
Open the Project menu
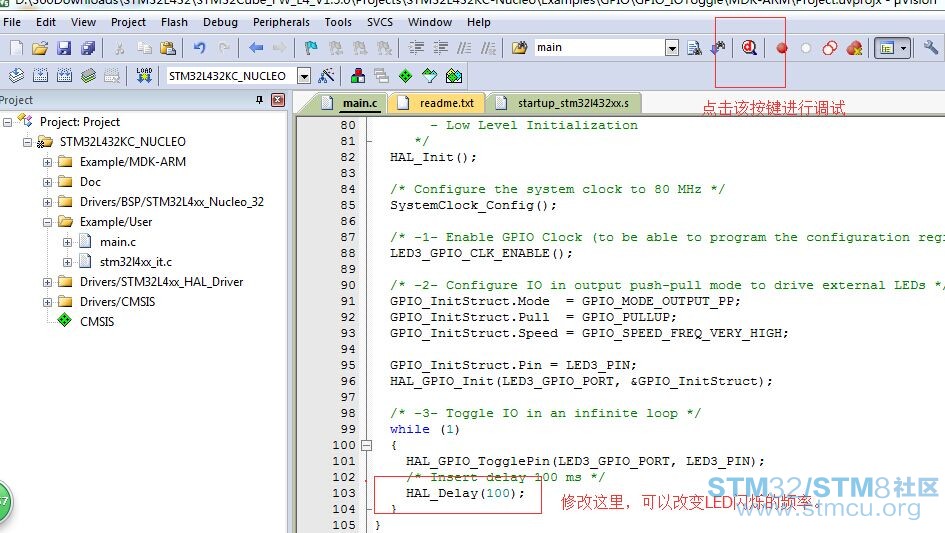tap(128, 22)
